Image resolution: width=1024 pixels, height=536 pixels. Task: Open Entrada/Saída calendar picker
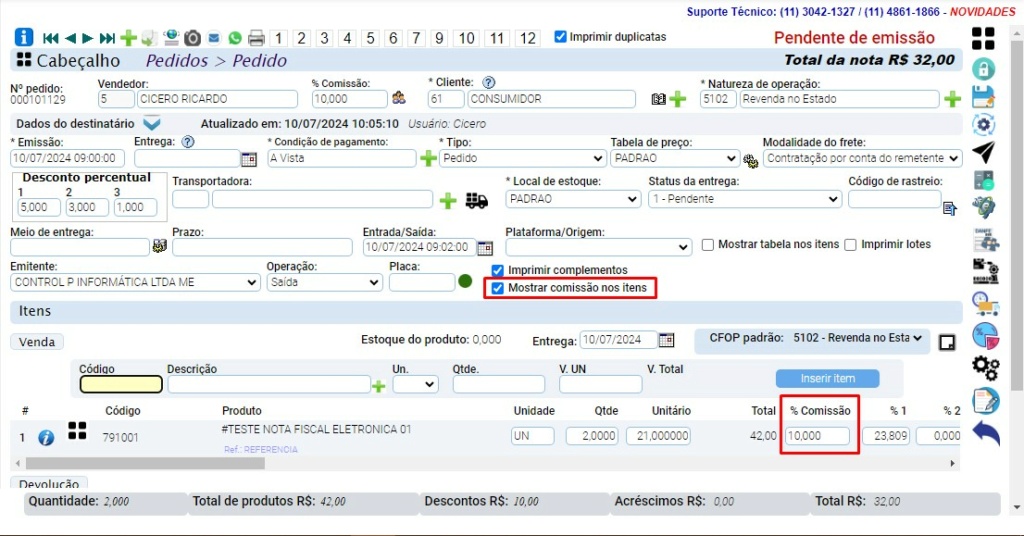pyautogui.click(x=485, y=247)
